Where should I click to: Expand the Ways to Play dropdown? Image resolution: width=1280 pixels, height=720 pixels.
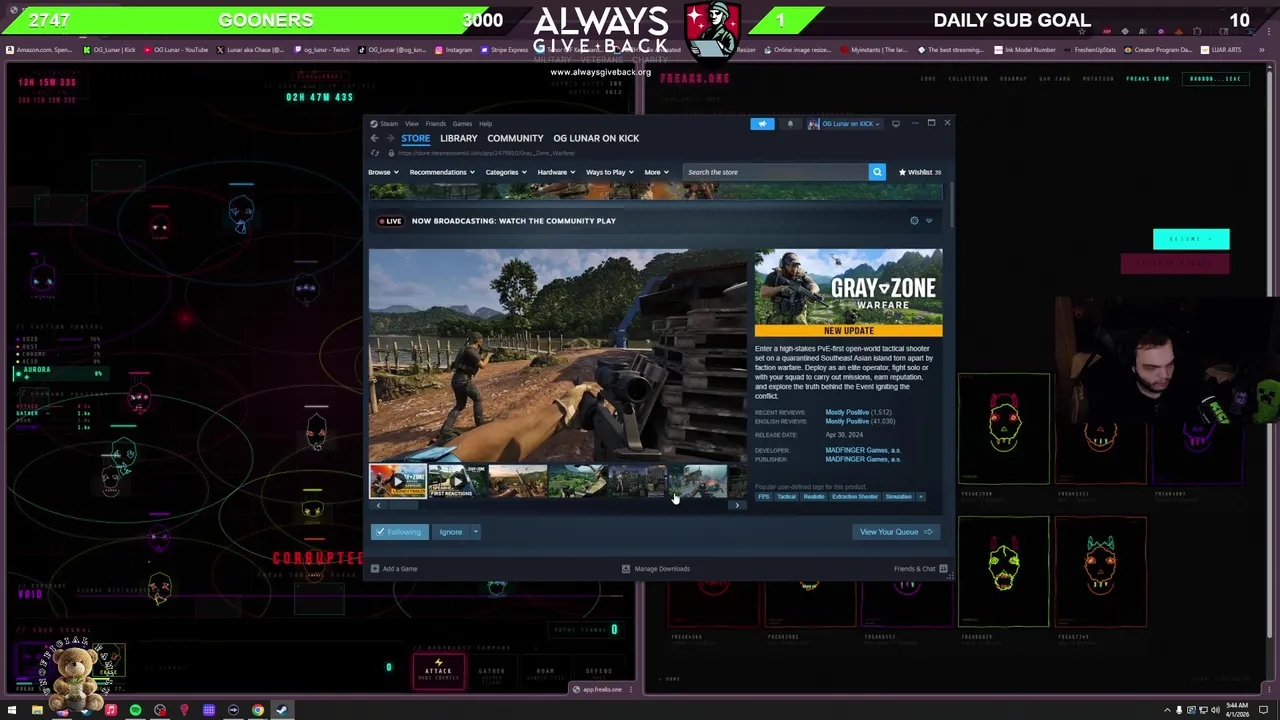(x=610, y=172)
